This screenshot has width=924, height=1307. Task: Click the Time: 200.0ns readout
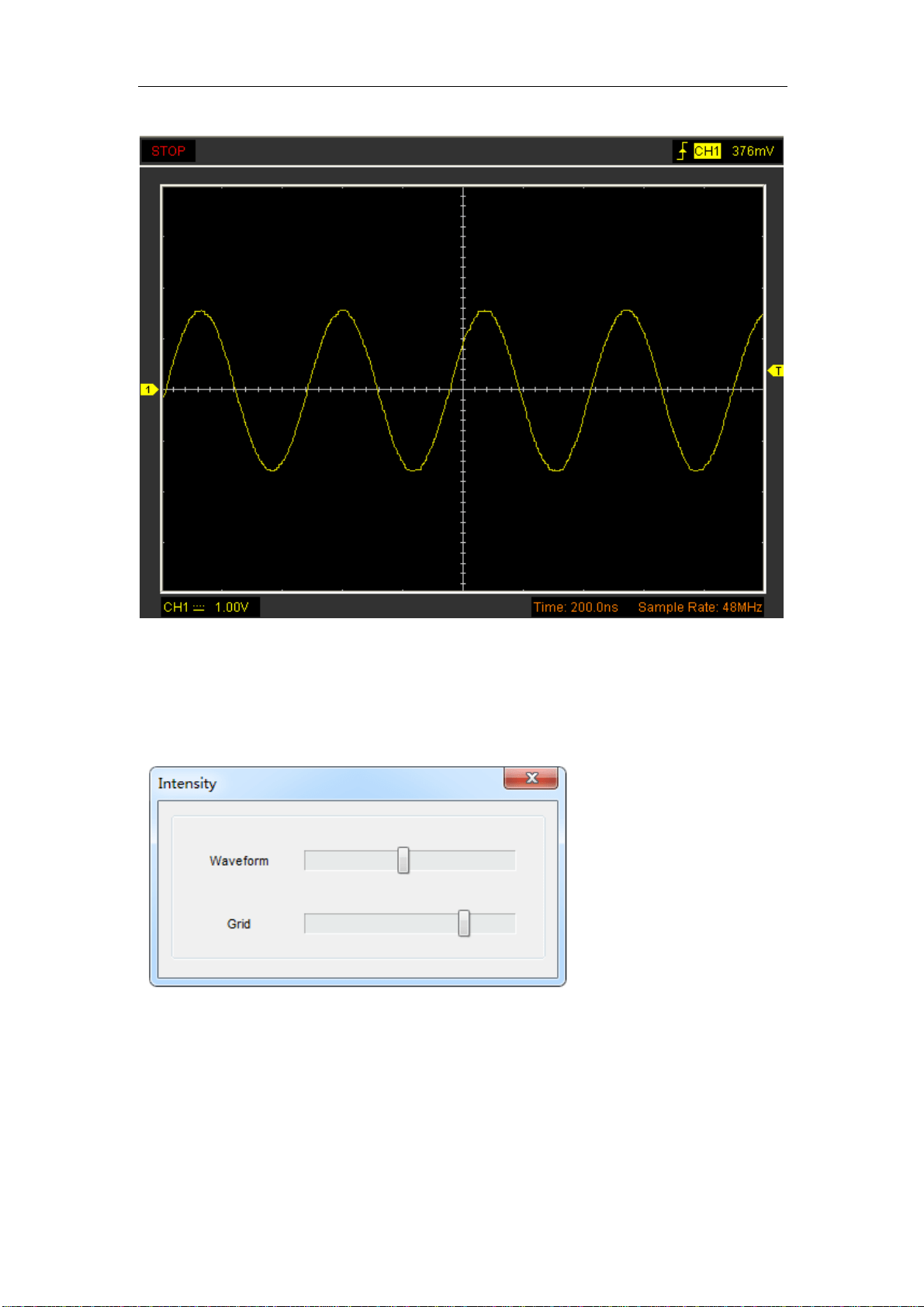pos(576,607)
